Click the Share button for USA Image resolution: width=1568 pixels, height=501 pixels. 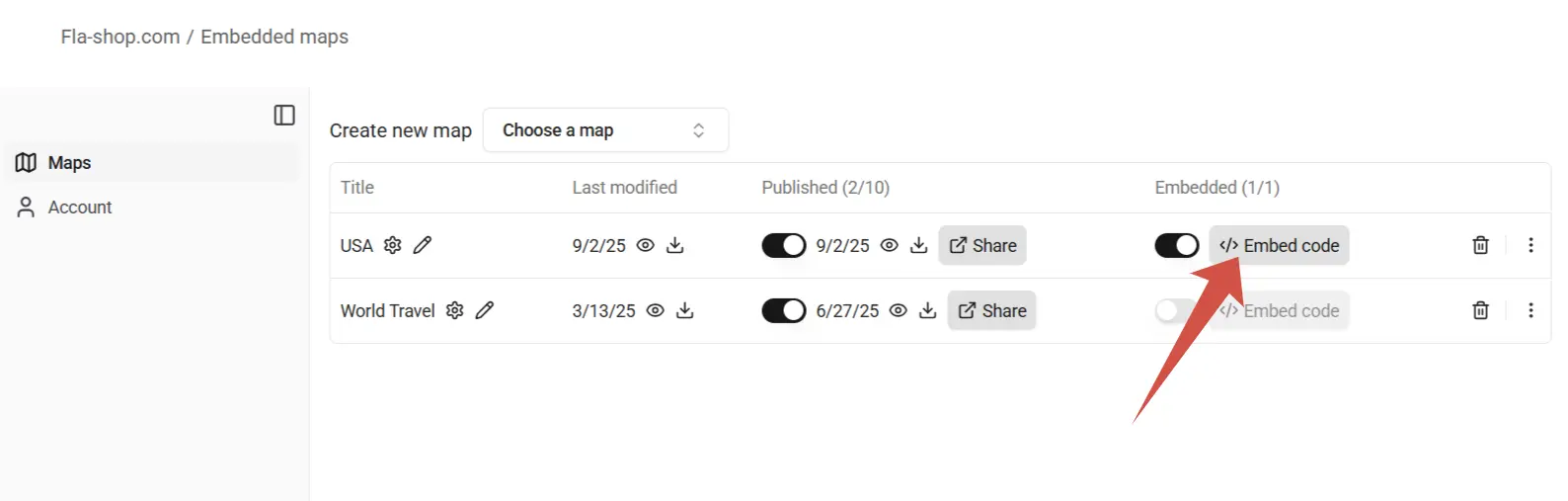(982, 245)
